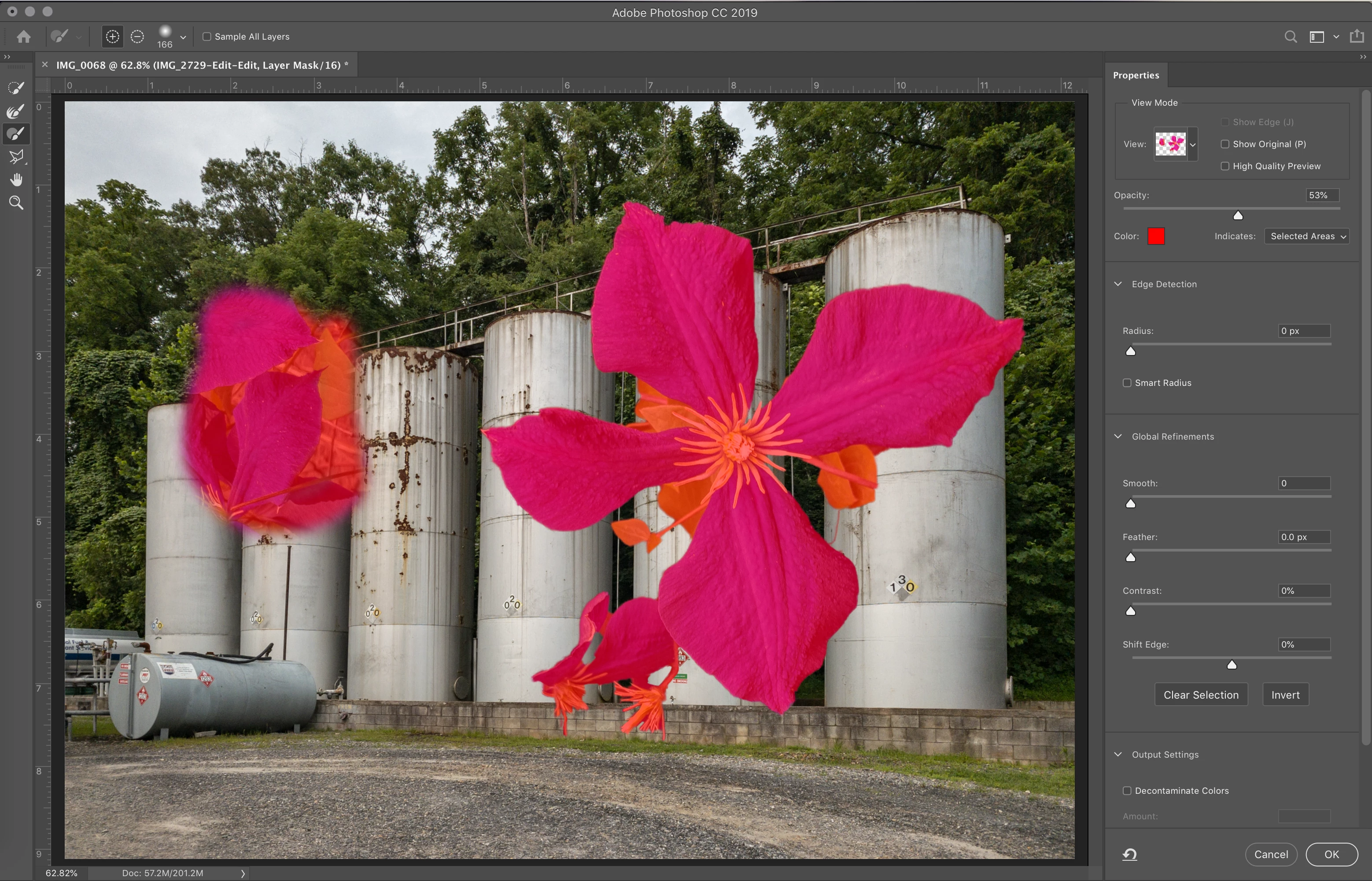This screenshot has width=1372, height=881.
Task: Click the Feather value input field
Action: (1303, 537)
